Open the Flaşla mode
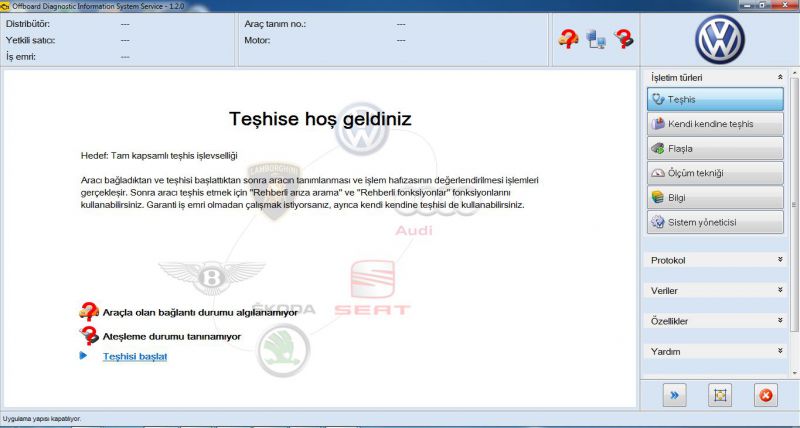Viewport: 800px width, 428px height. (715, 148)
